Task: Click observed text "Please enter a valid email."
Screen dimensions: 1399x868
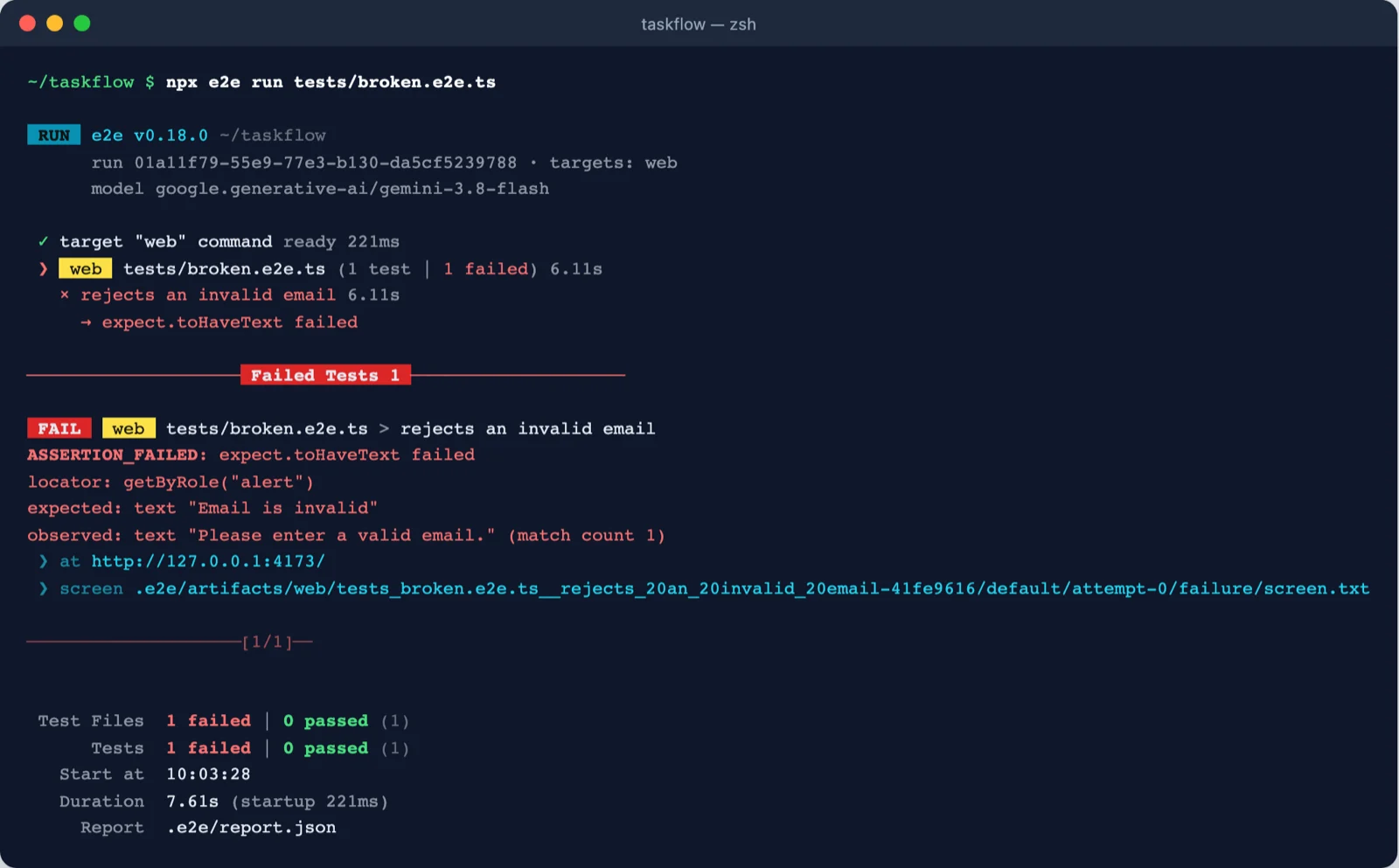Action: point(342,536)
